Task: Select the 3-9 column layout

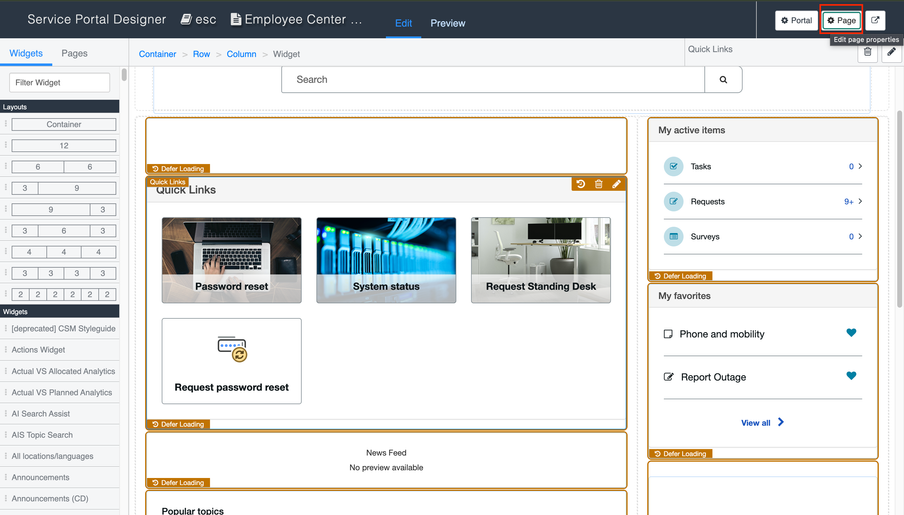Action: pos(63,188)
